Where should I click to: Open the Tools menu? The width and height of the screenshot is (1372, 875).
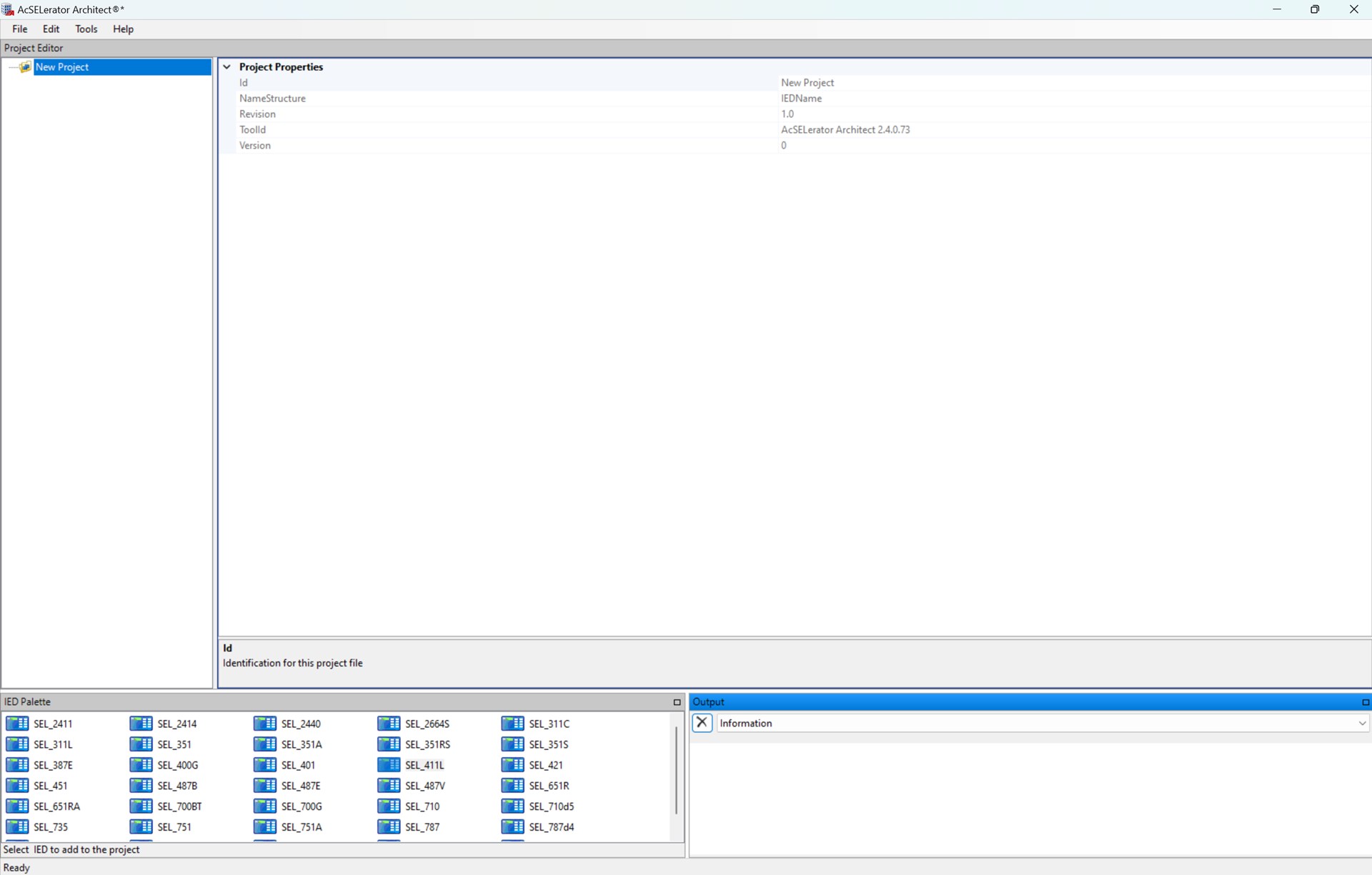(86, 29)
